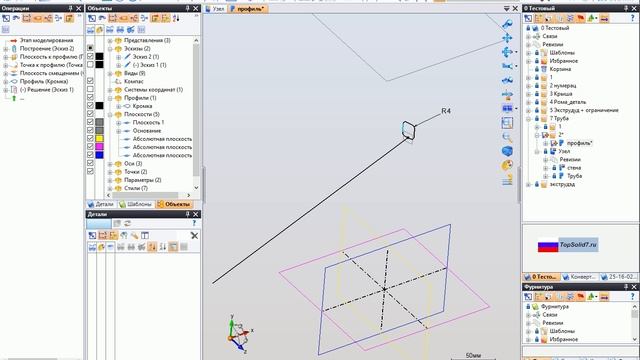This screenshot has width=640, height=360.
Task: Toggle the Основание plane visibility checkbox
Action: pyautogui.click(x=90, y=130)
